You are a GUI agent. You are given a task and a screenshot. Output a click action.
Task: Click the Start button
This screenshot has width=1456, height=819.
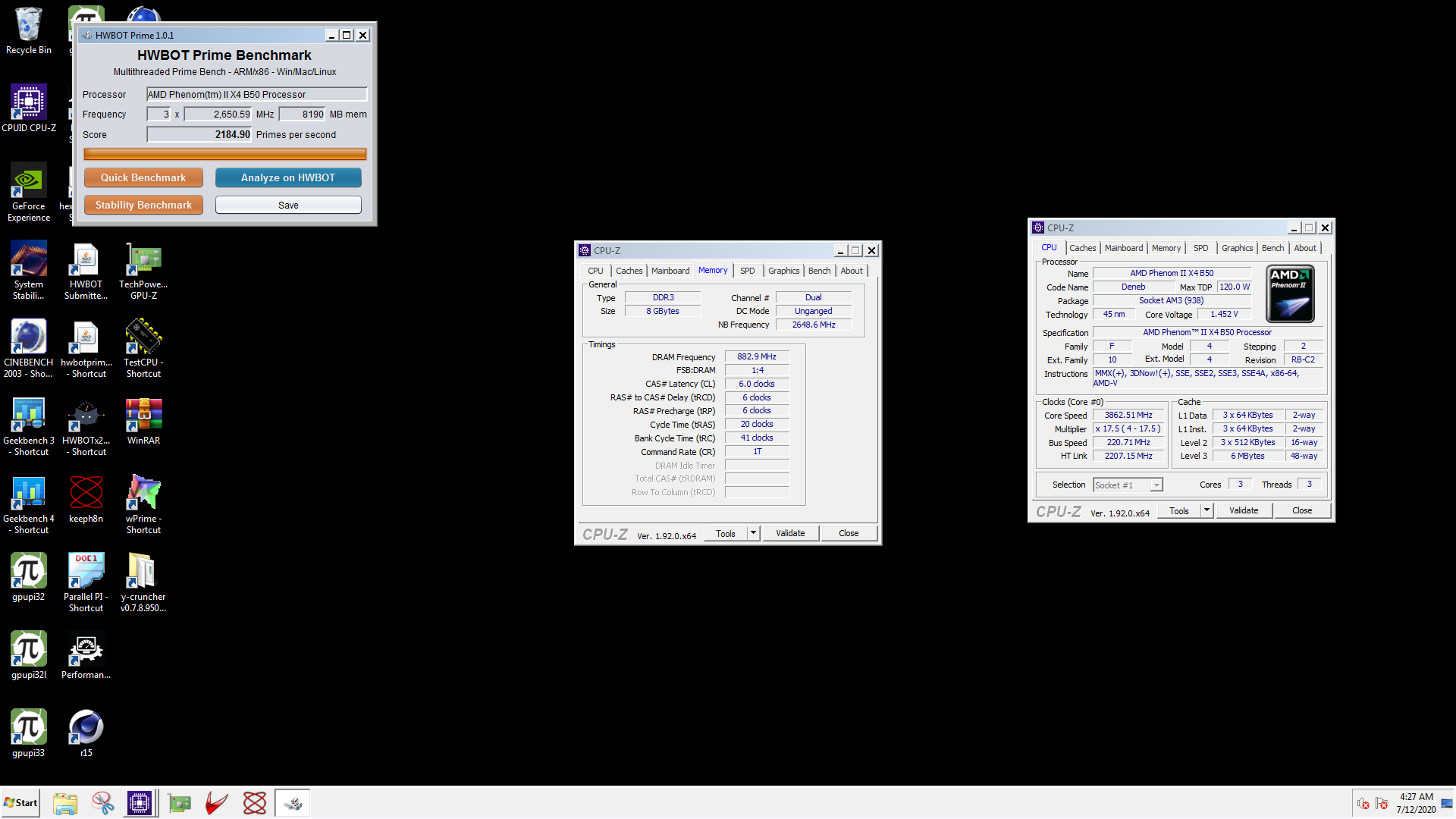[x=20, y=803]
